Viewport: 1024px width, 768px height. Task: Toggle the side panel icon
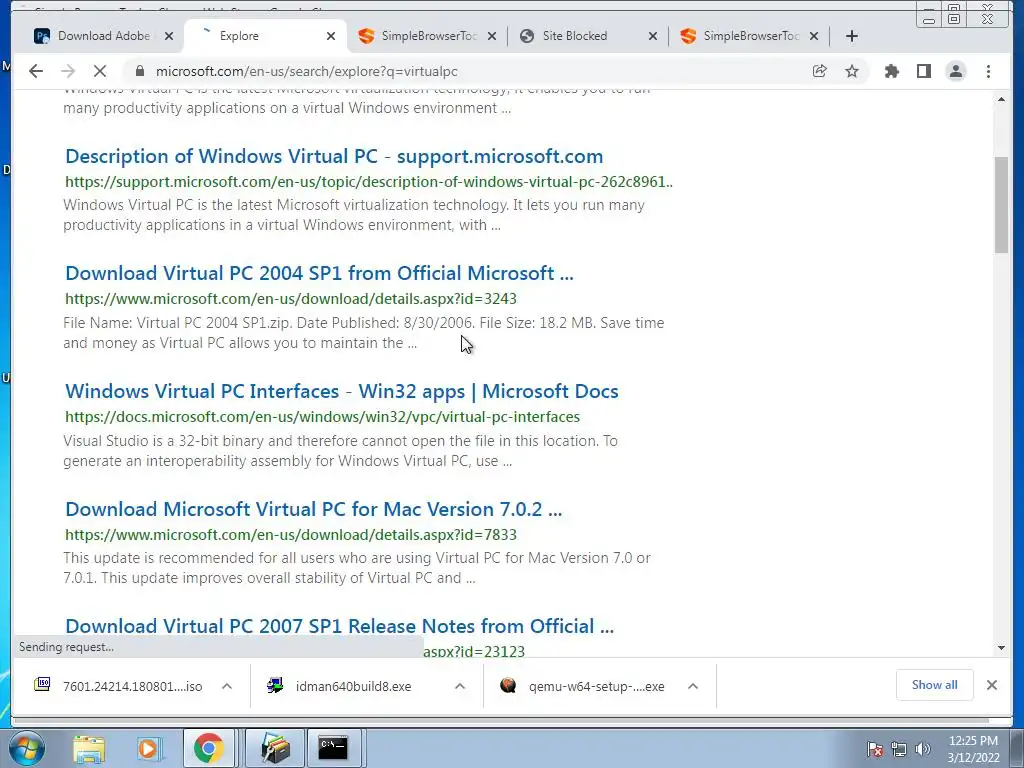923,71
